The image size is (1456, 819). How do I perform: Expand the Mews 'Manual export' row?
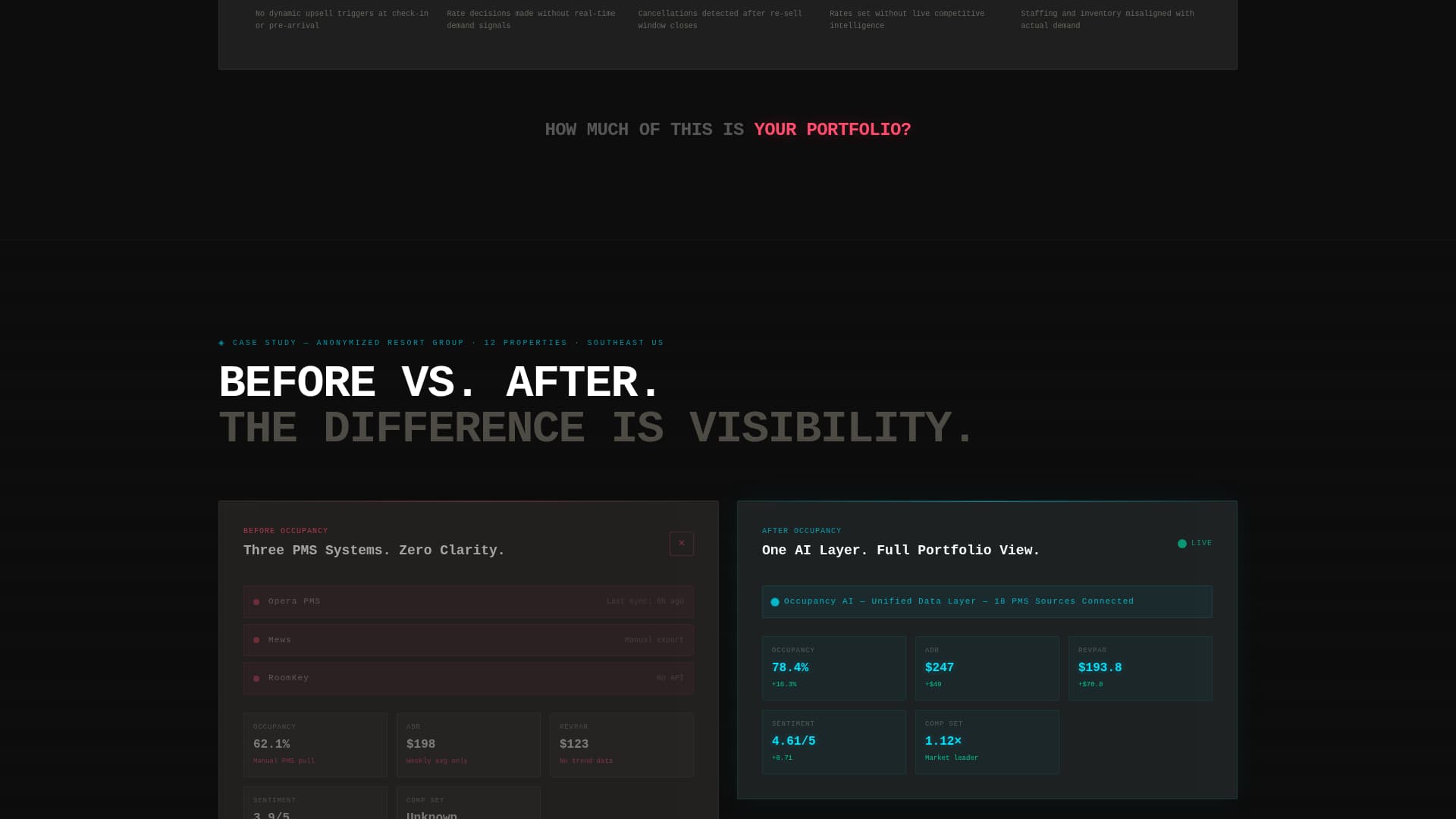(x=468, y=640)
